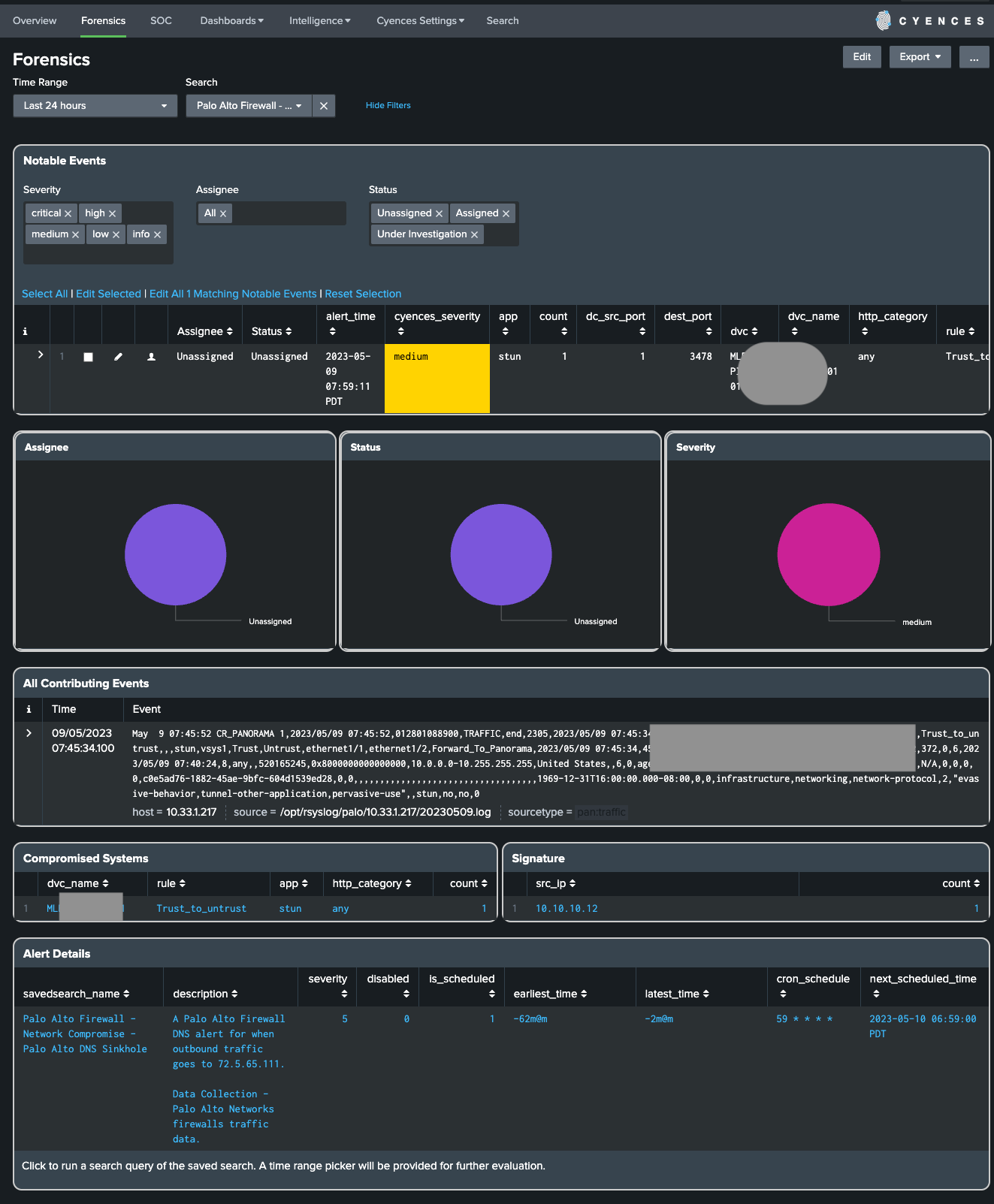Clear the Palo Alto Firewall search selection
994x1204 pixels.
pos(324,106)
